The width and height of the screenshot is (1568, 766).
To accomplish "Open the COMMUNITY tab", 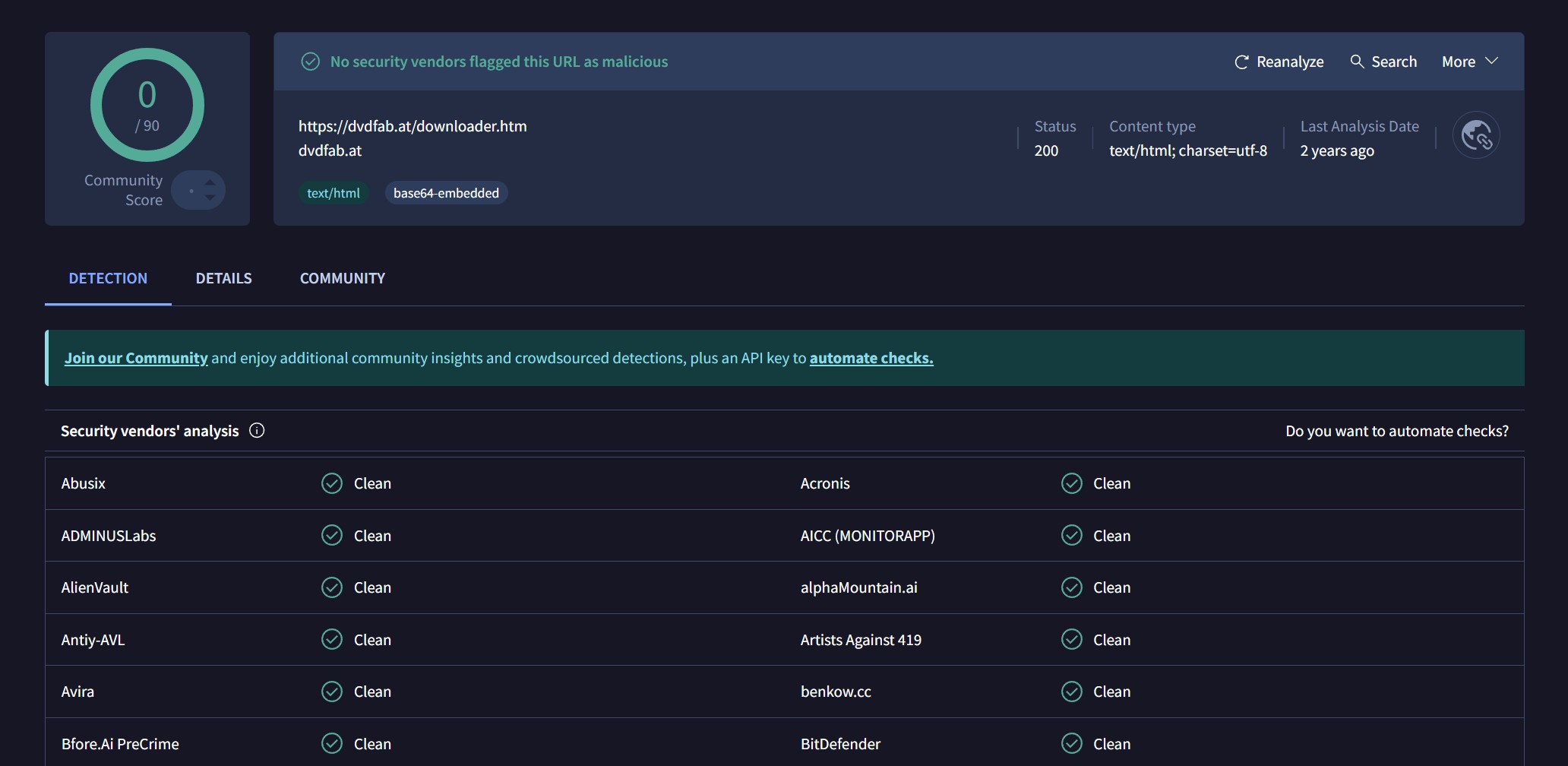I will click(342, 278).
